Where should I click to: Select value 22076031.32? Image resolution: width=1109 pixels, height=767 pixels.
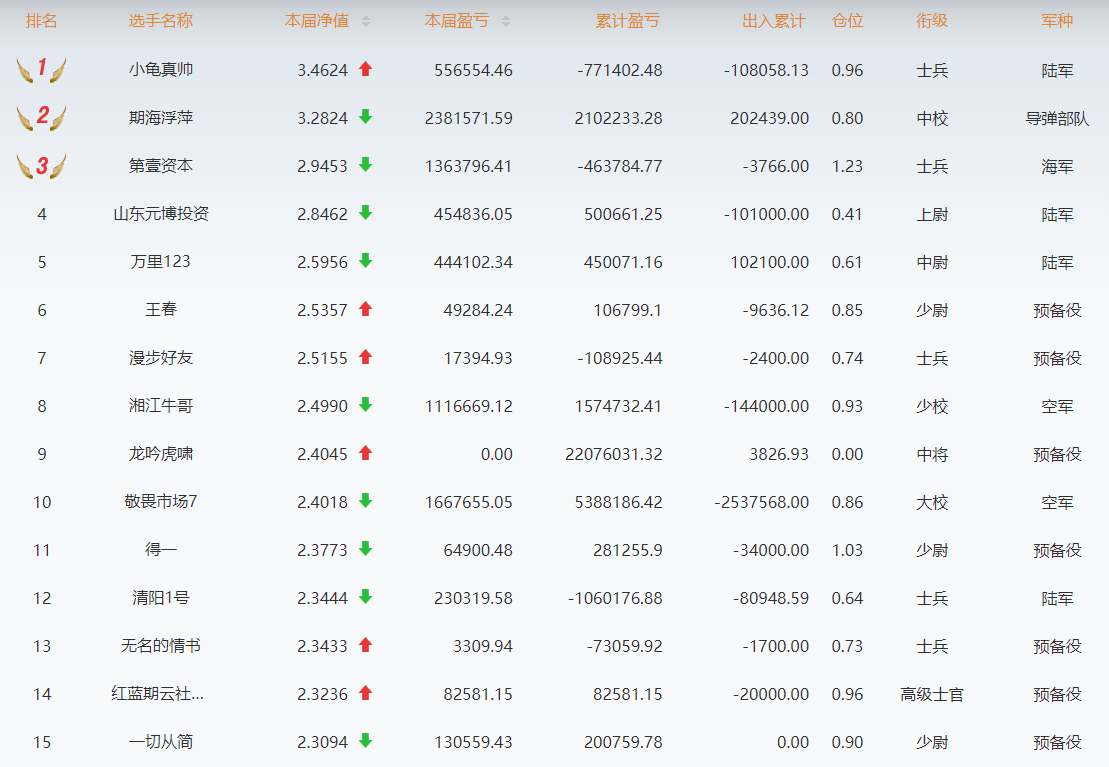[x=613, y=454]
